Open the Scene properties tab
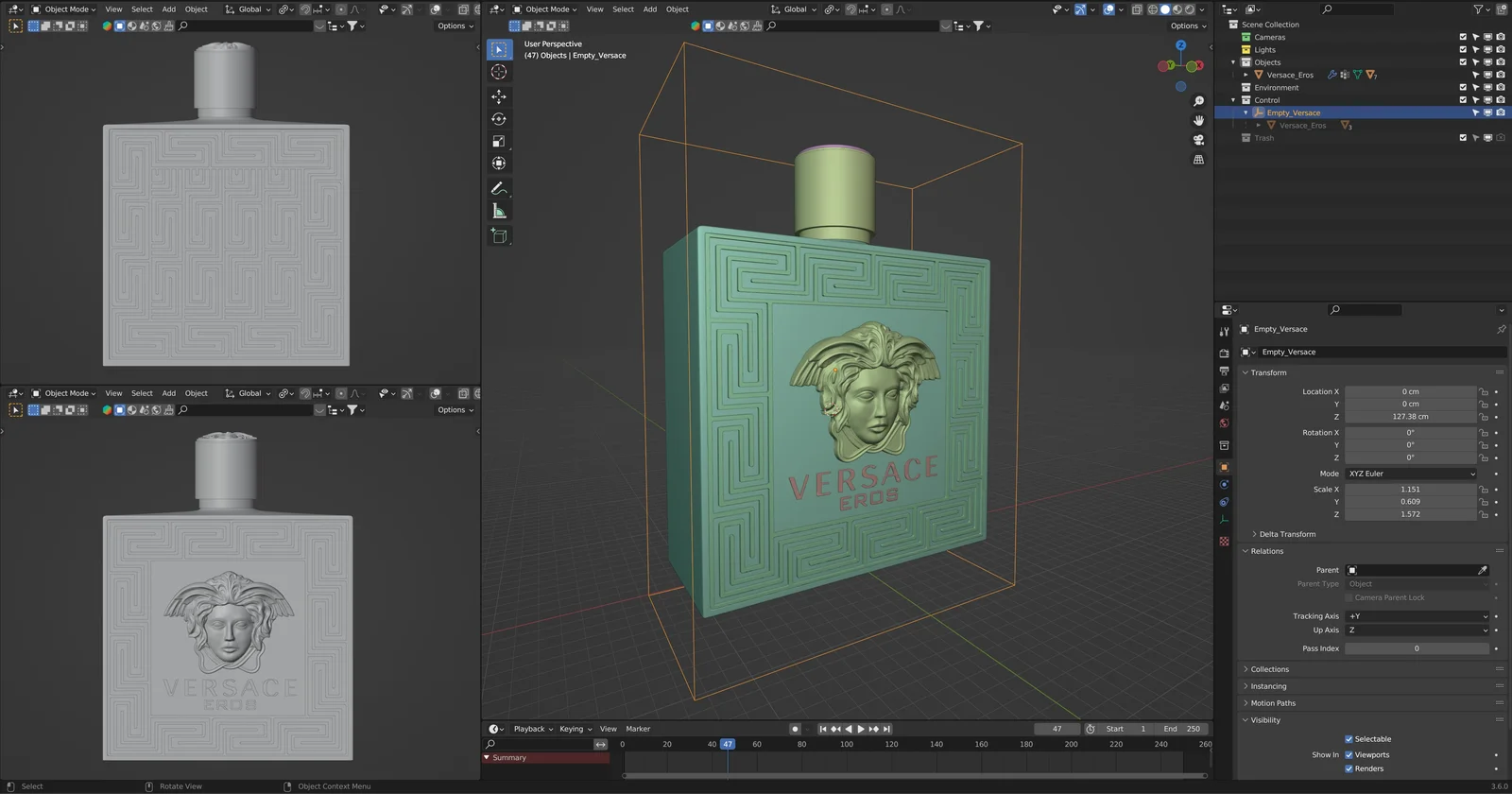This screenshot has width=1512, height=794. coord(1225,406)
